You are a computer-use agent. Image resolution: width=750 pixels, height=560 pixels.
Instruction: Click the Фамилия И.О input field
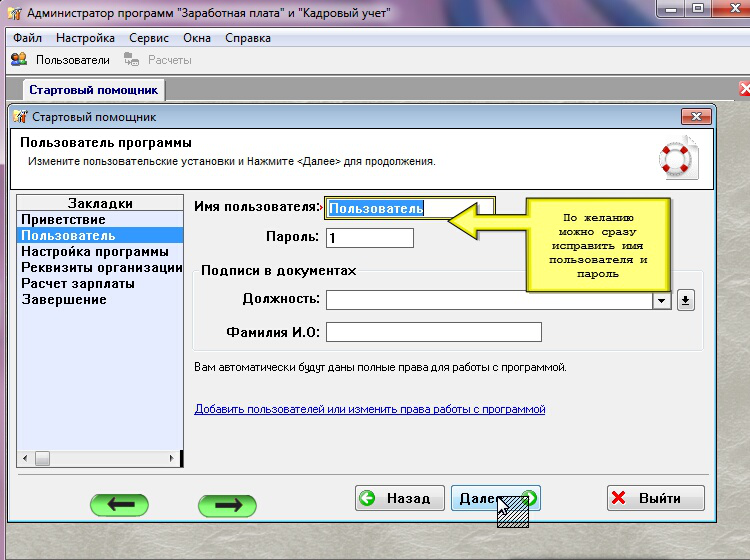point(434,332)
